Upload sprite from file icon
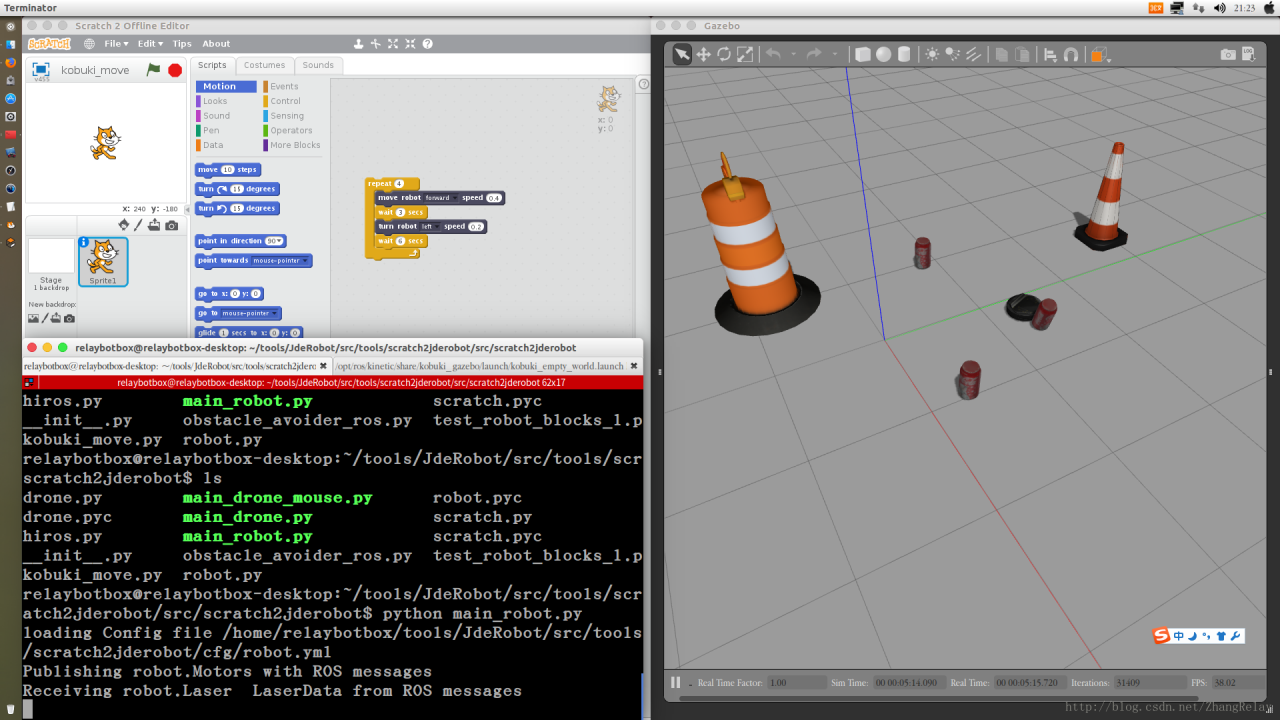The image size is (1280, 720). (x=154, y=225)
